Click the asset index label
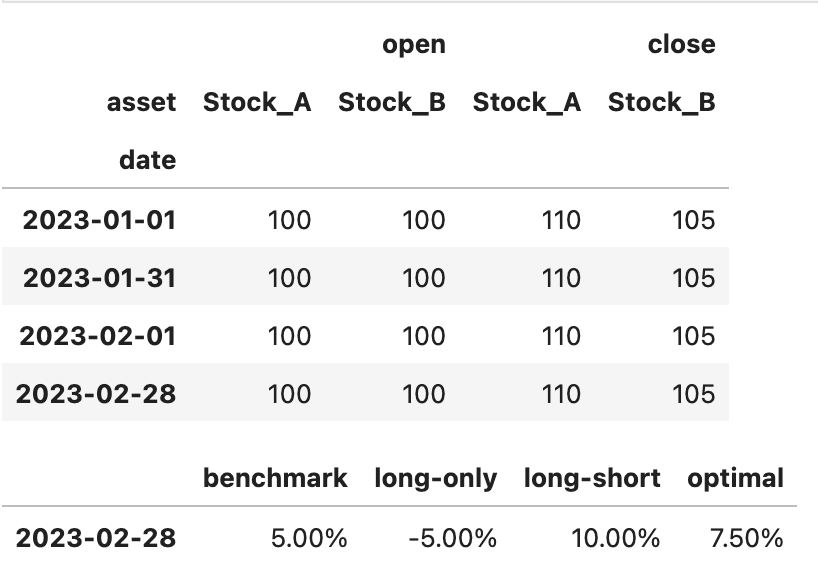 (x=141, y=103)
